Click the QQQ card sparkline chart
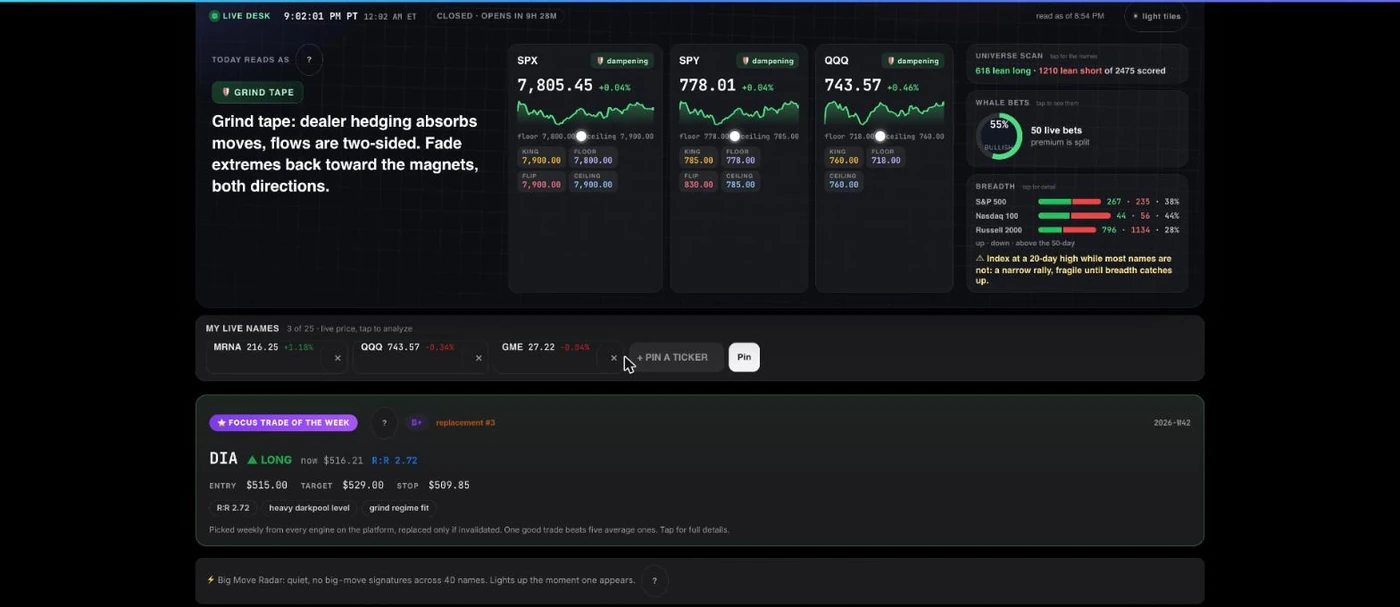The image size is (1400, 607). coord(884,112)
